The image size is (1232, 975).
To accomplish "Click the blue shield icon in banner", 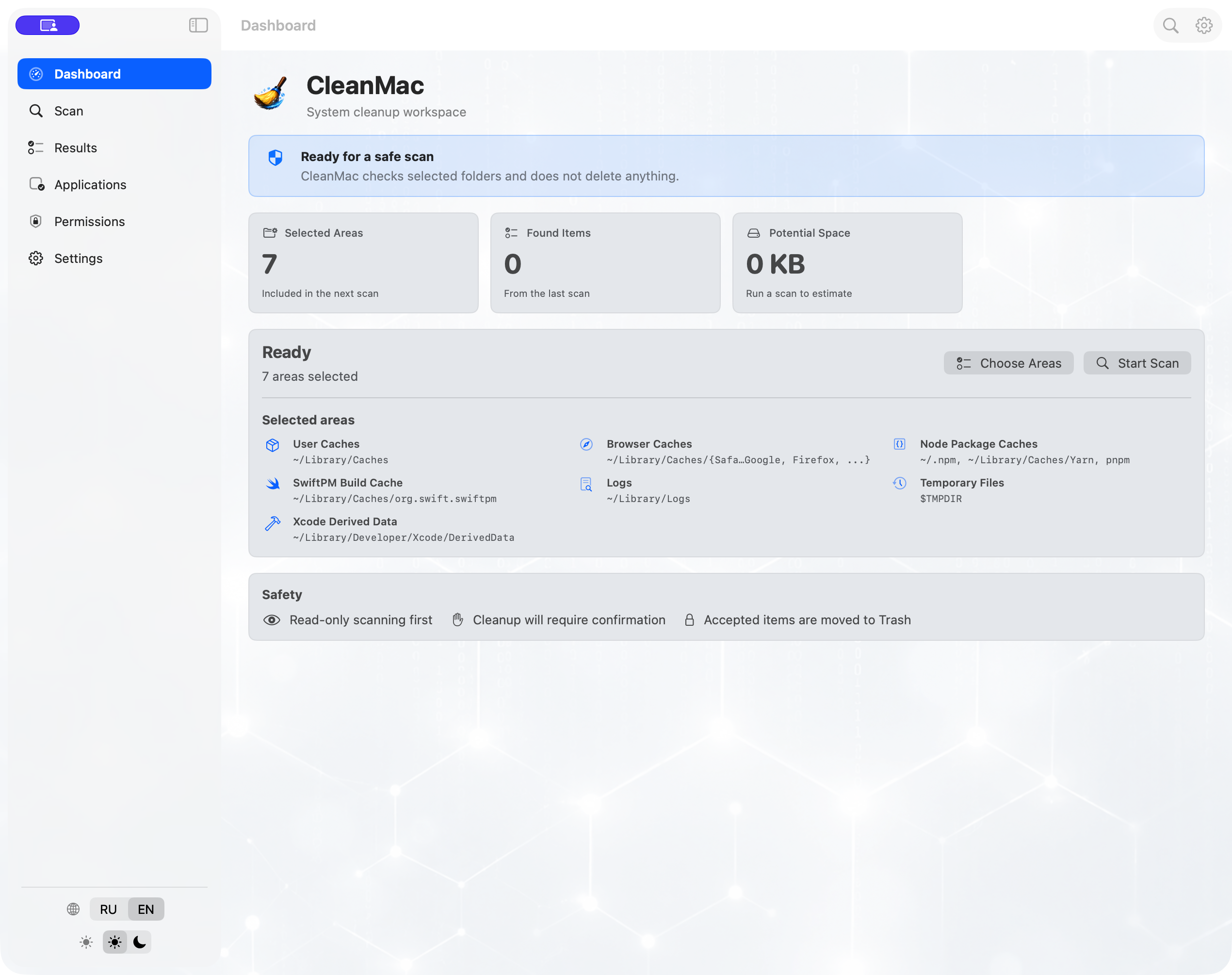I will coord(275,158).
